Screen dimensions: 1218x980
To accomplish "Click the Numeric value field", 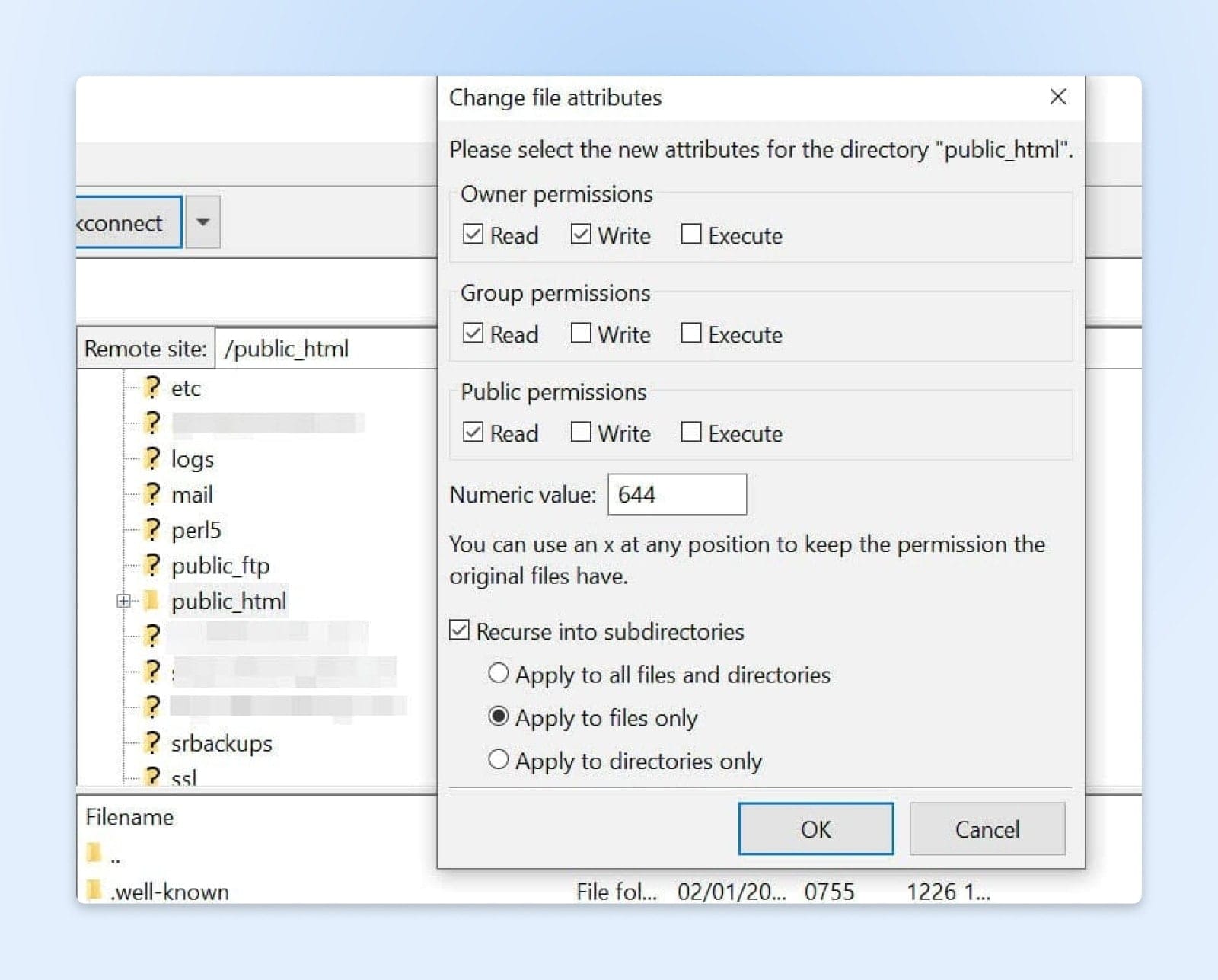I will (677, 495).
